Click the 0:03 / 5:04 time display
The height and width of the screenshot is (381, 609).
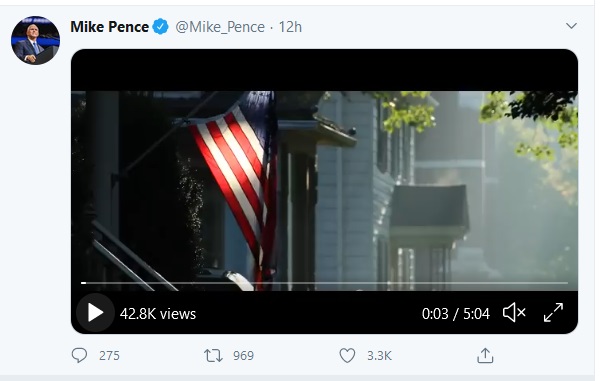456,314
